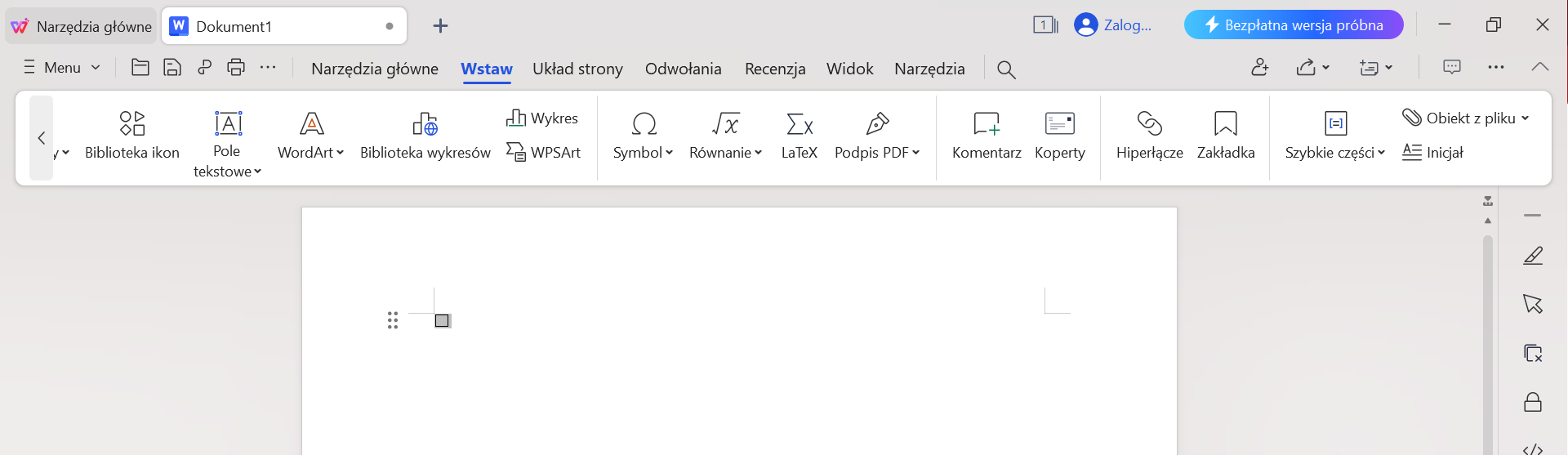The width and height of the screenshot is (1568, 455).
Task: Insert a Równanie equation
Action: [x=725, y=136]
